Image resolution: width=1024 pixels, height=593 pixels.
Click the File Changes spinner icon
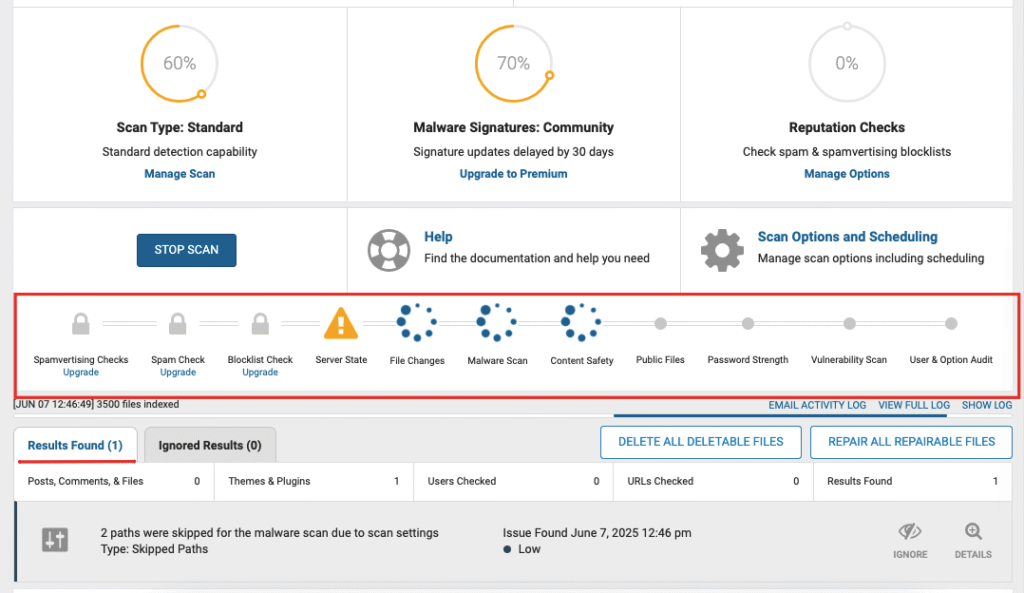tap(417, 323)
